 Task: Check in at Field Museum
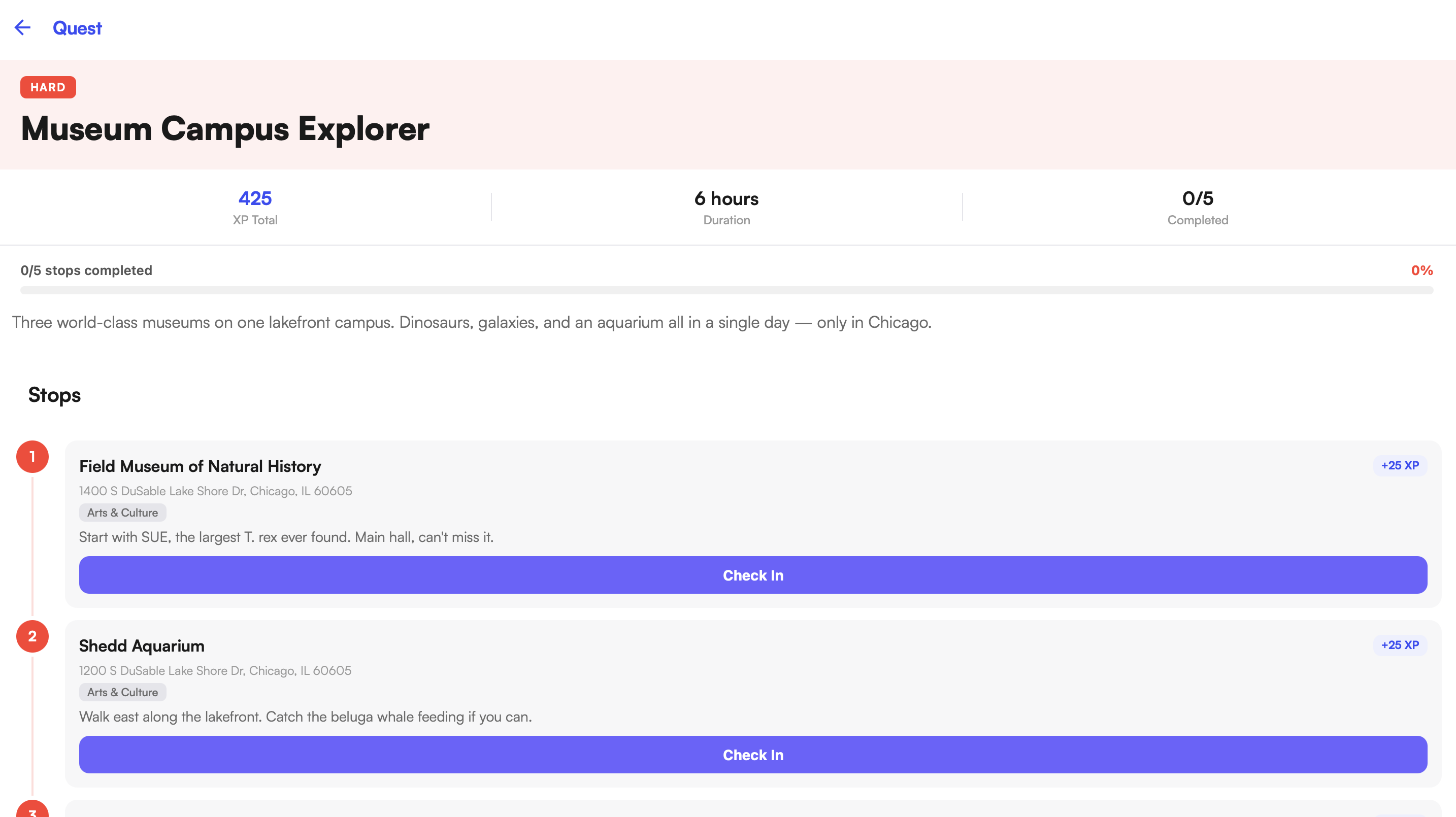(x=753, y=575)
